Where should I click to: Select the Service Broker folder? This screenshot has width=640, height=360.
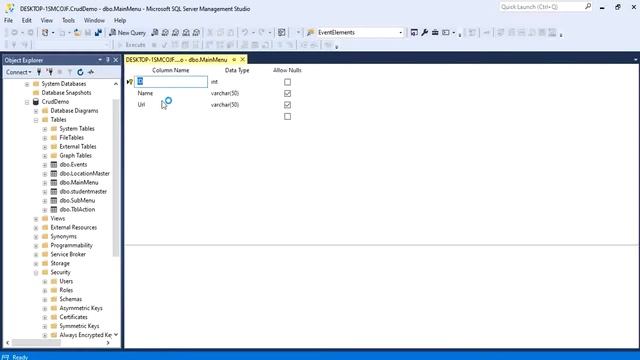point(68,254)
